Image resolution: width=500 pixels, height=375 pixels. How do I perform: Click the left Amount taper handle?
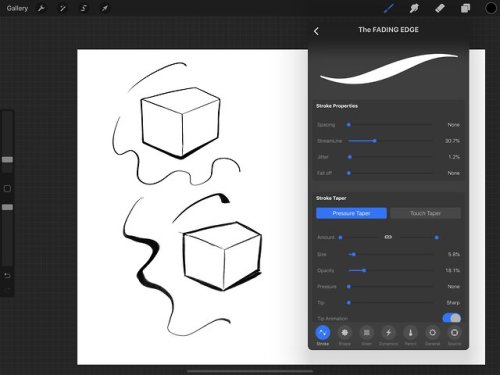[340, 238]
